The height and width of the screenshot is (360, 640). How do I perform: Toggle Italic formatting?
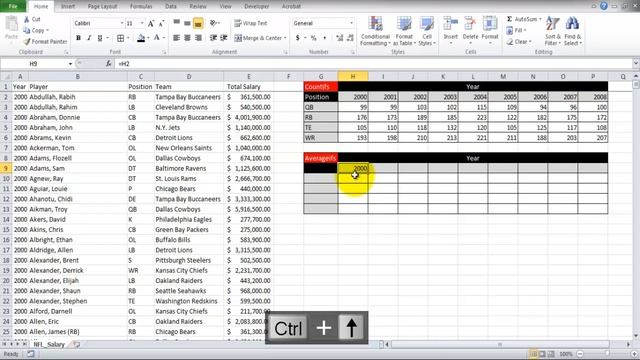89,38
